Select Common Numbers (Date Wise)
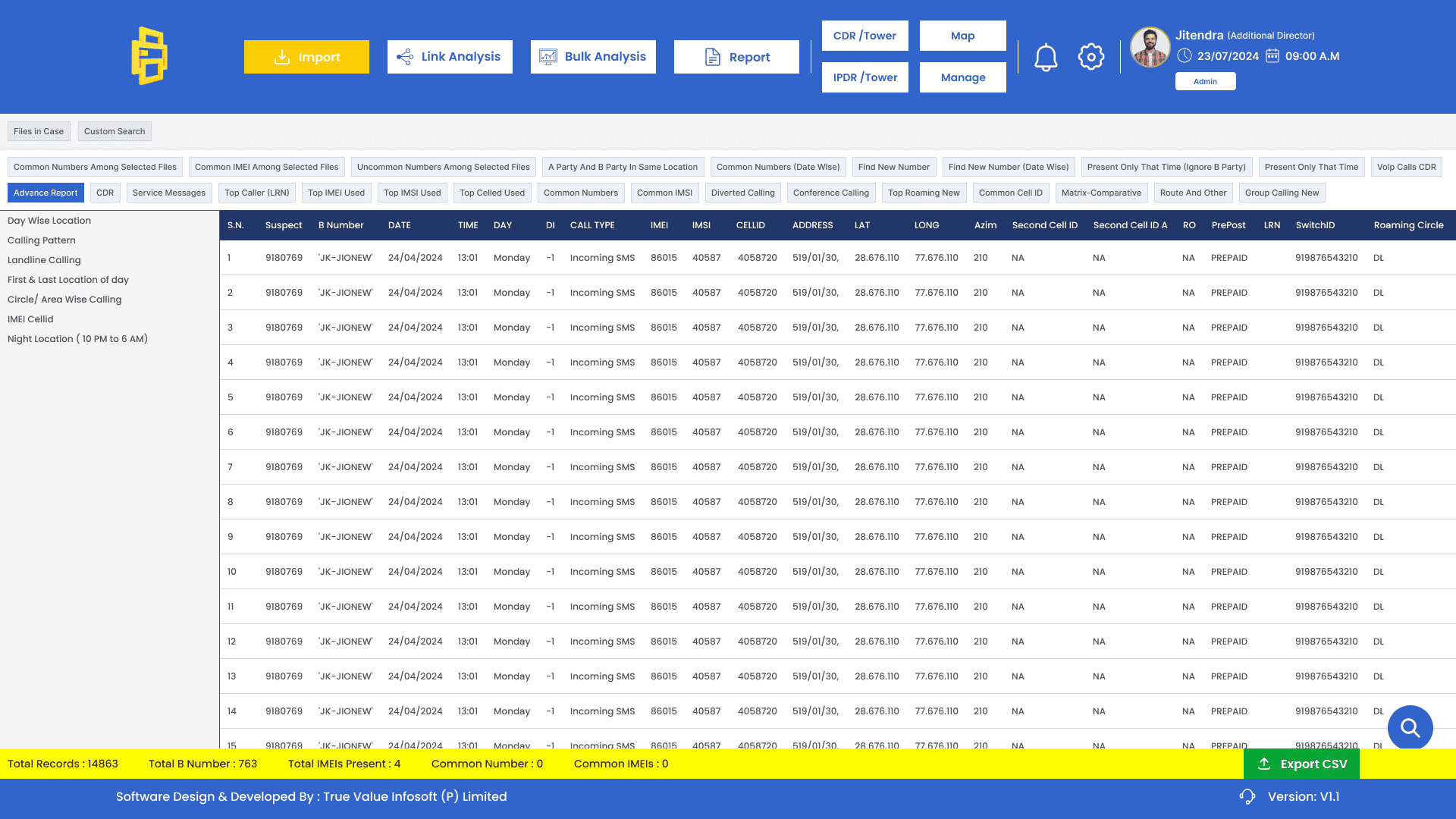This screenshot has width=1456, height=819. pyautogui.click(x=778, y=167)
